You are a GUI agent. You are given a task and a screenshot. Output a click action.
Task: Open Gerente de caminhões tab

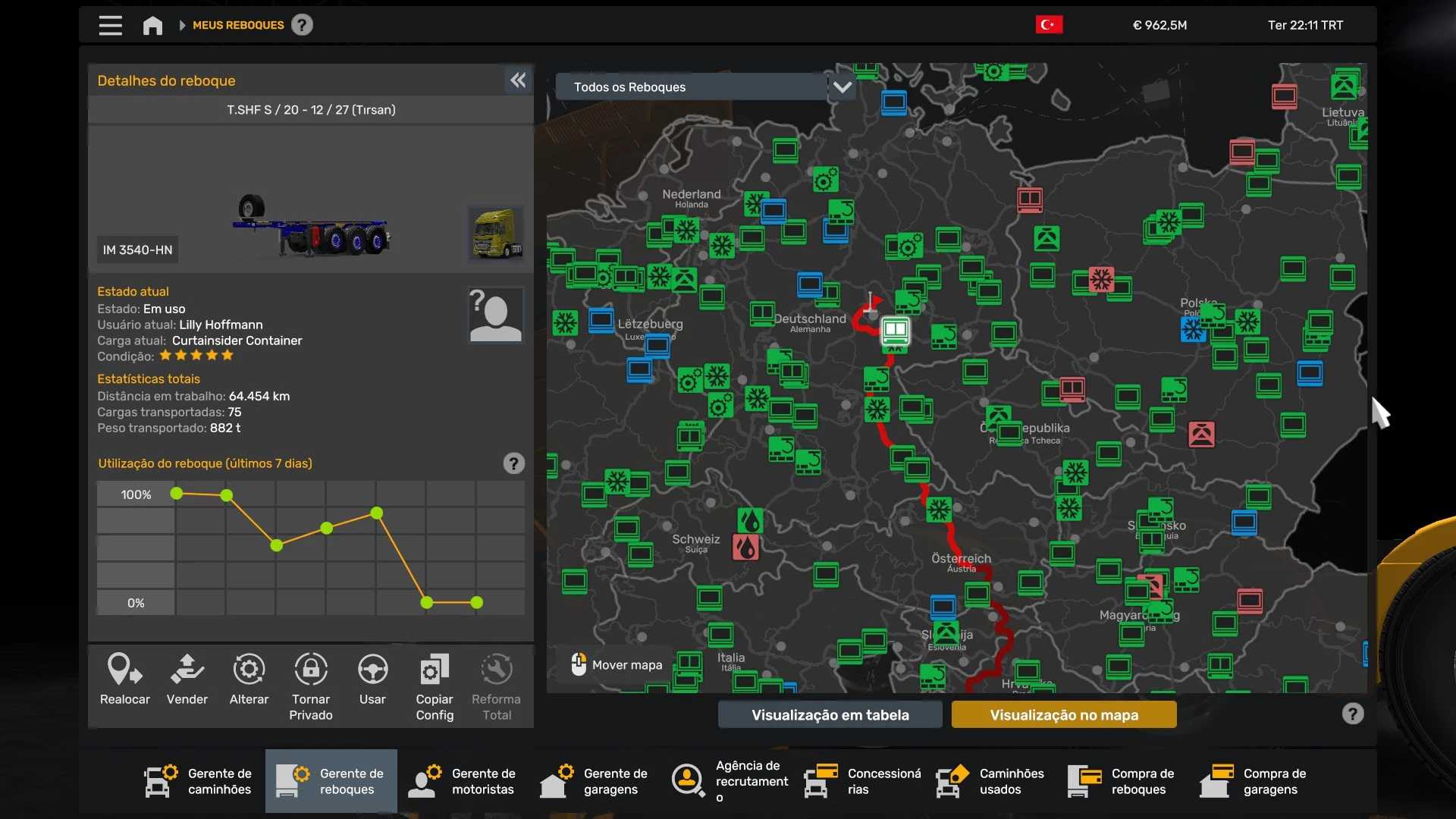(199, 781)
